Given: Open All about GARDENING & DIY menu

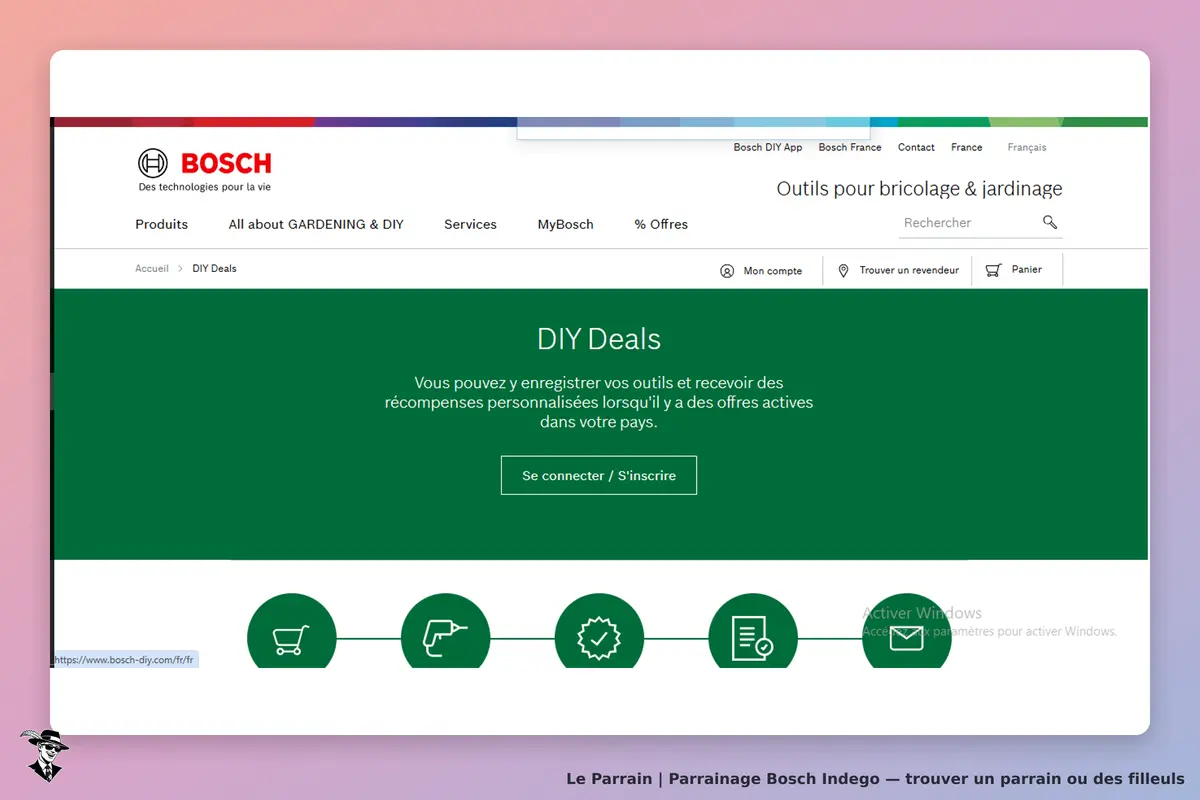Looking at the screenshot, I should pyautogui.click(x=316, y=224).
